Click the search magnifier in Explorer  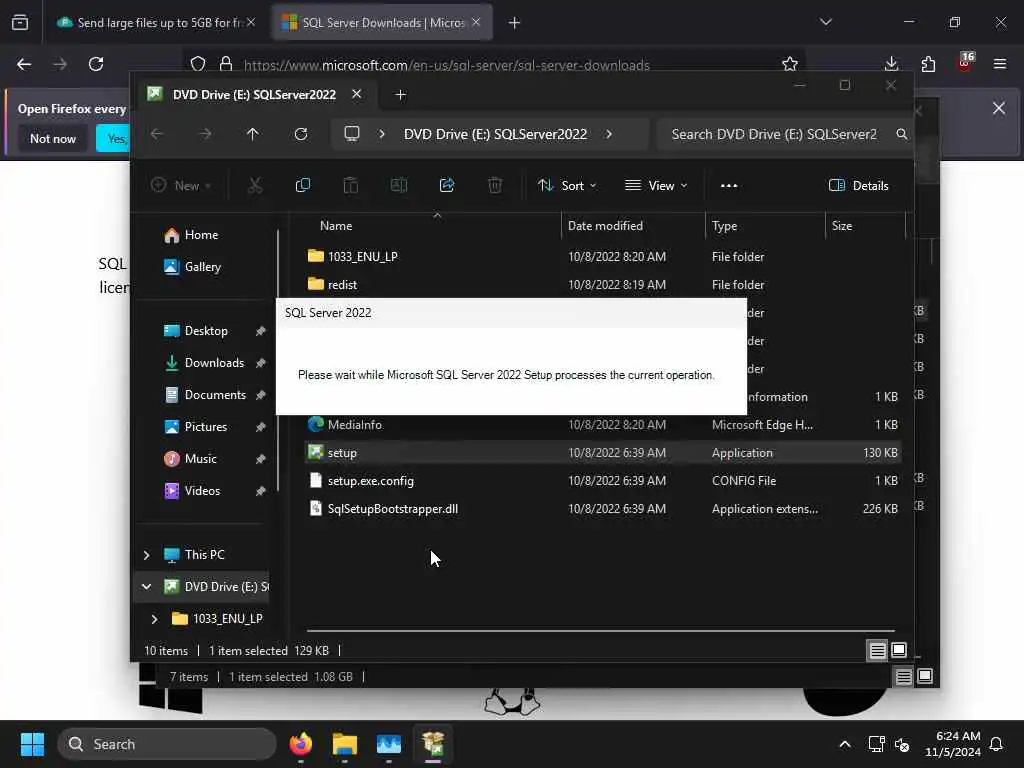click(x=901, y=134)
